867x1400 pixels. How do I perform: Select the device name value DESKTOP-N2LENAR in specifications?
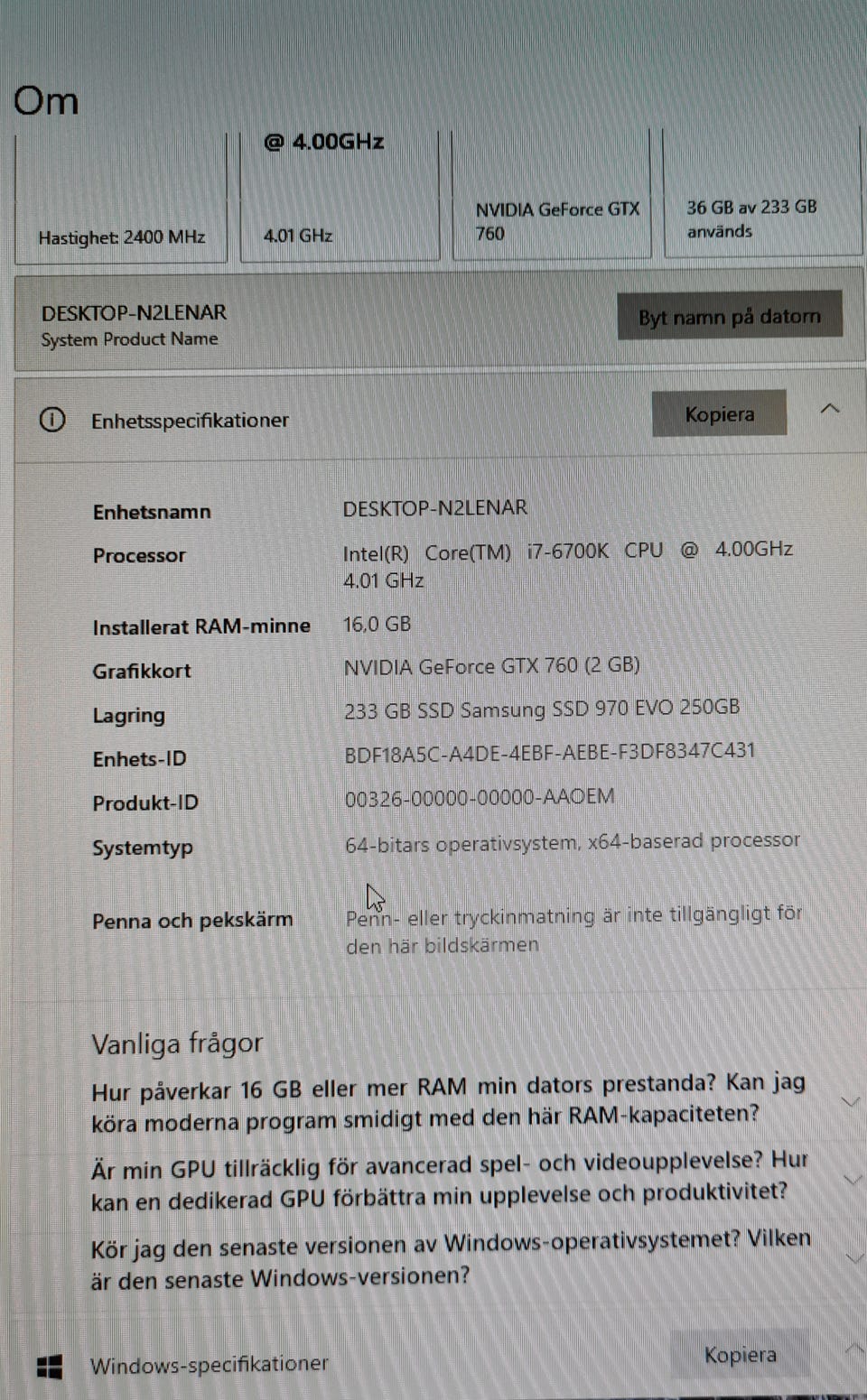click(x=434, y=507)
